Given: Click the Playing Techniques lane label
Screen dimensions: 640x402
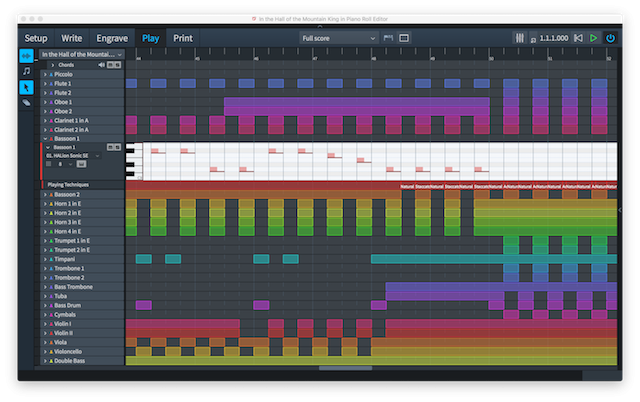Looking at the screenshot, I should coord(70,185).
